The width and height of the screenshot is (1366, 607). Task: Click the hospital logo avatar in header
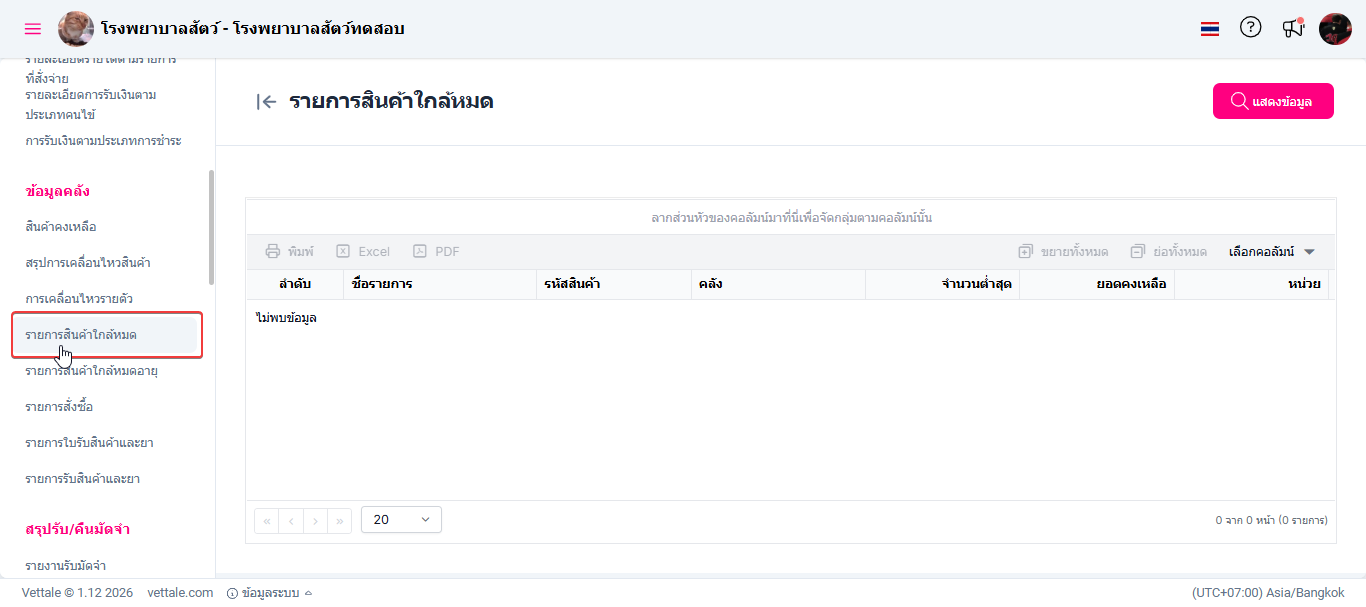(x=76, y=29)
